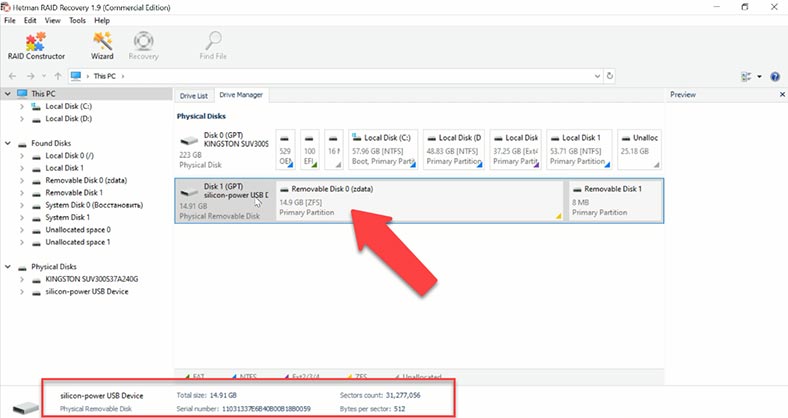This screenshot has height=418, width=788.
Task: Select Local Disk (C:) tree item
Action: [x=68, y=107]
